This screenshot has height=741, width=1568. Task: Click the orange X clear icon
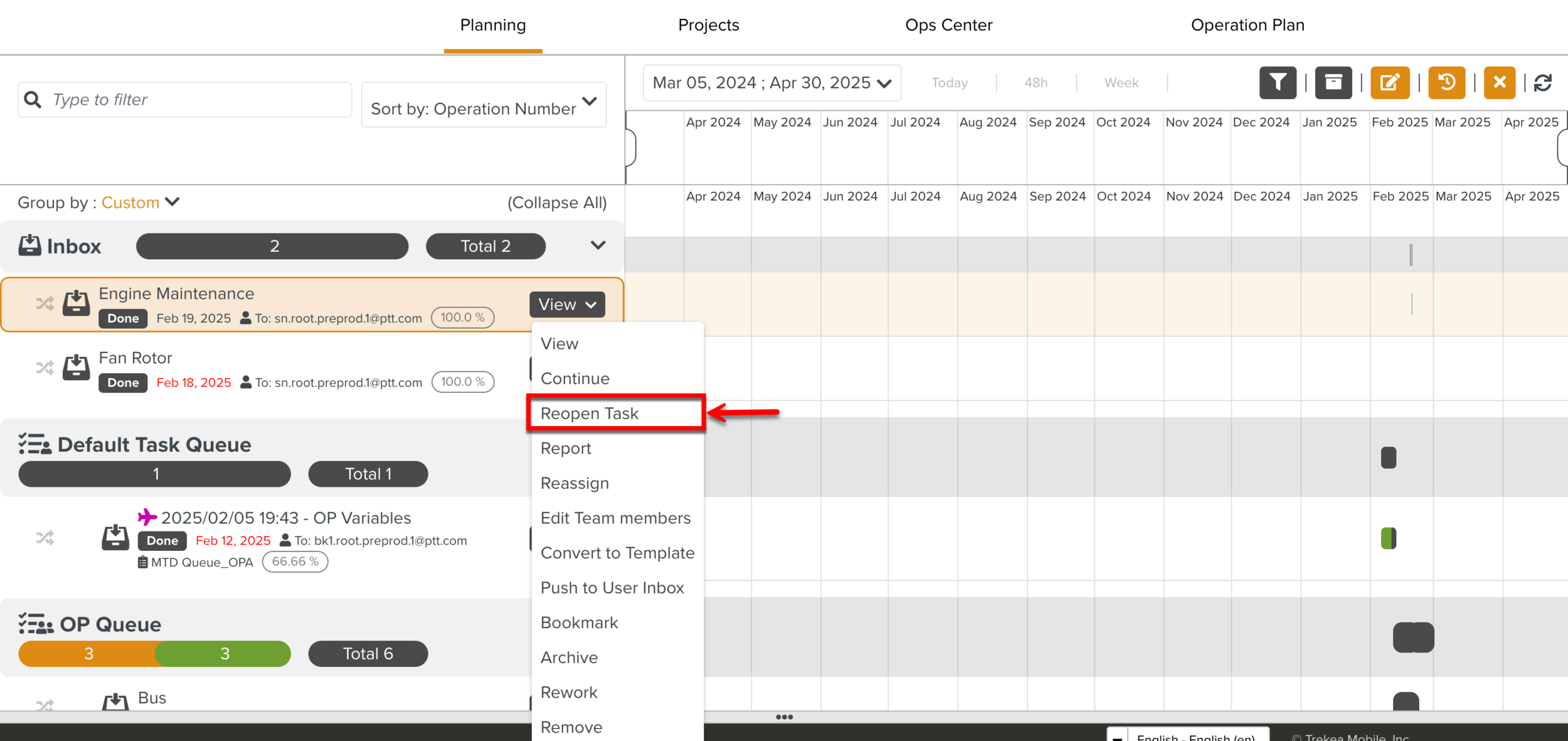coord(1499,83)
